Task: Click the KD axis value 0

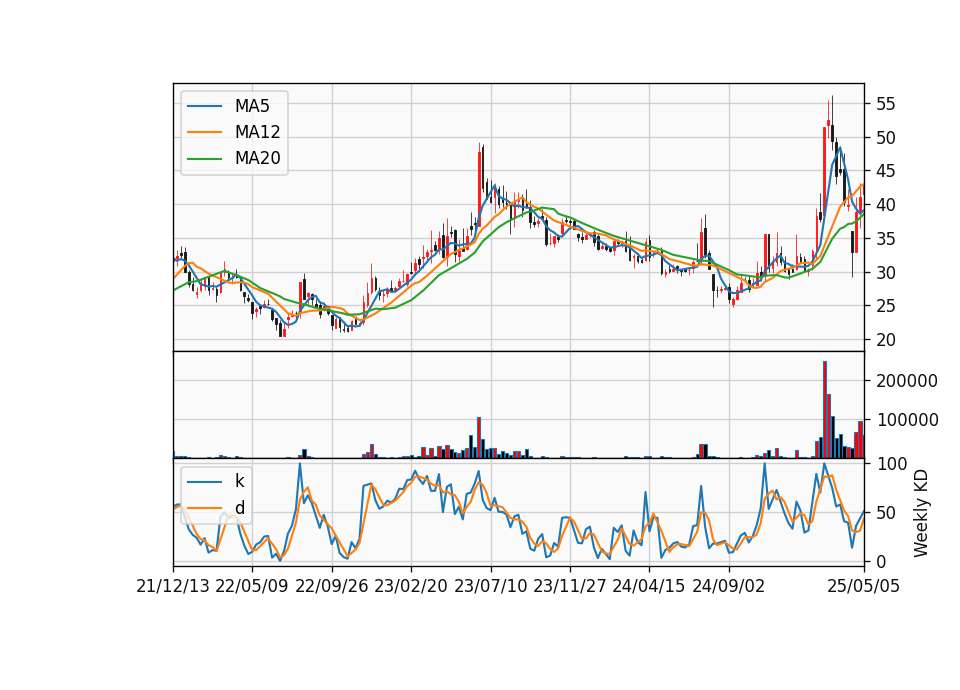Action: tap(880, 561)
